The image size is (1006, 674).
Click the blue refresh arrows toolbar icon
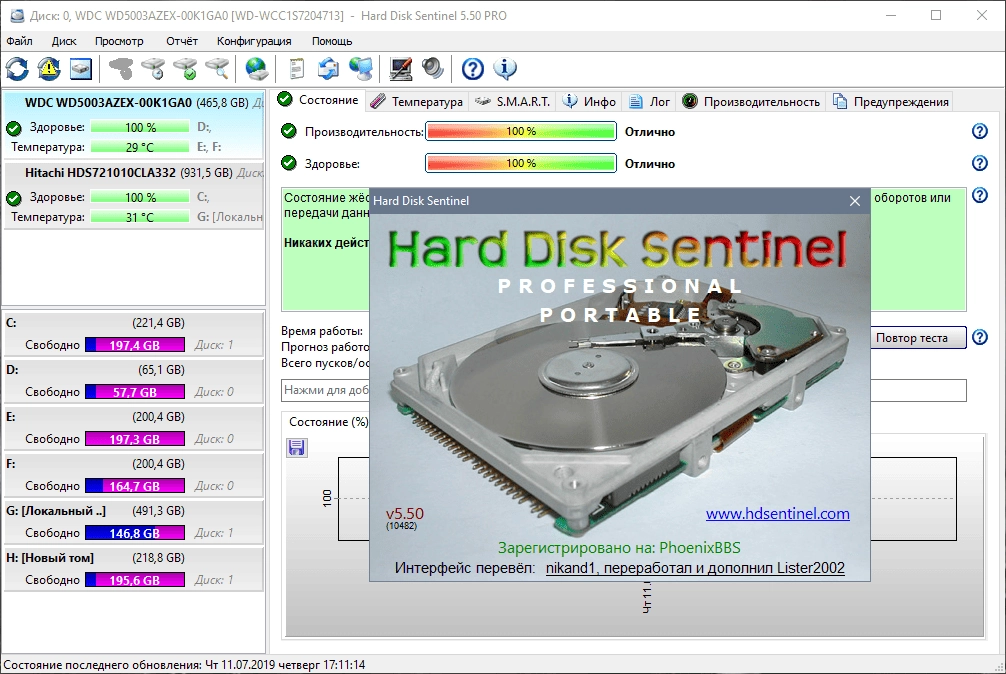point(17,69)
